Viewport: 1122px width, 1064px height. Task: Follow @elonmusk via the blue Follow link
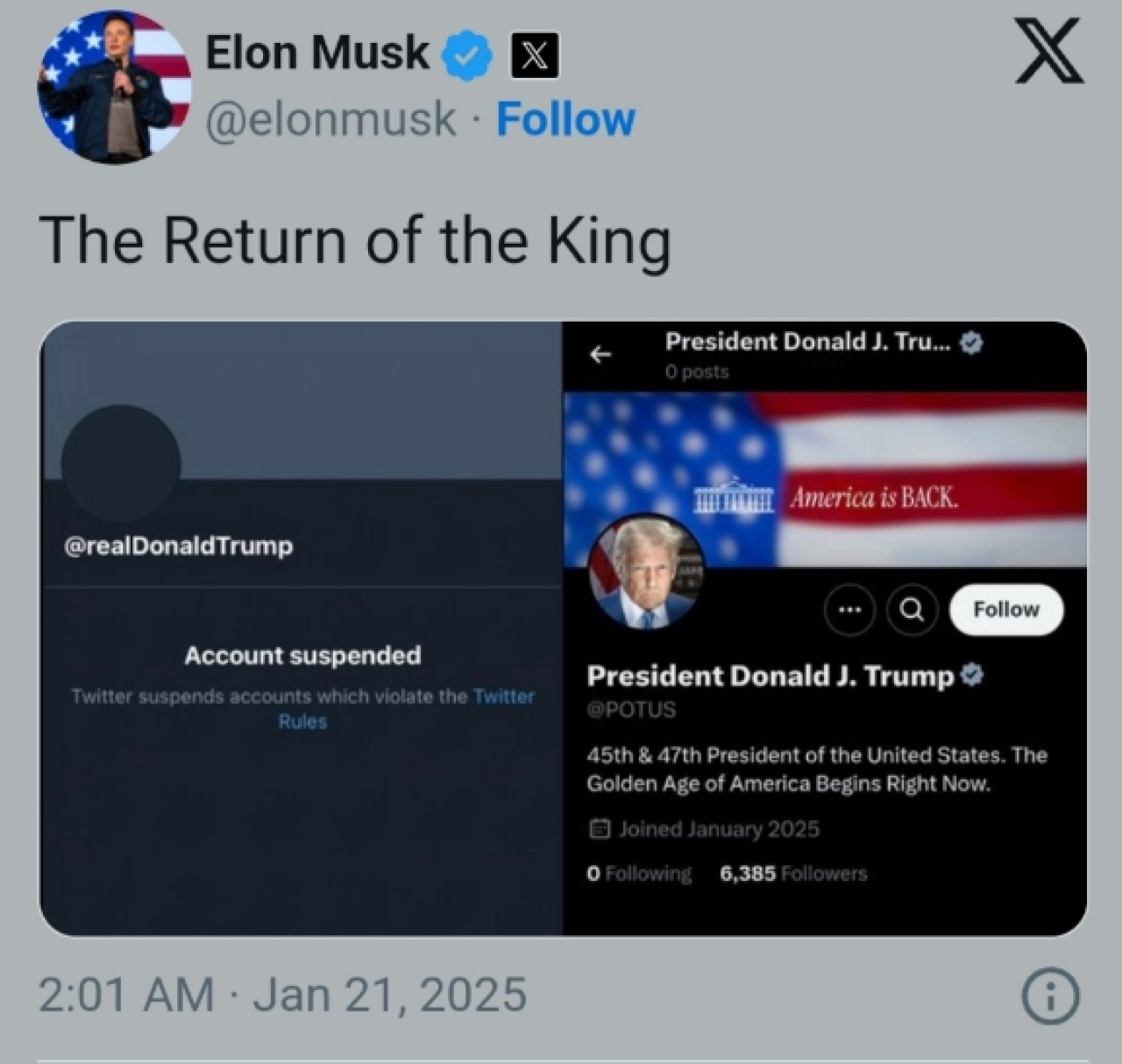click(565, 119)
